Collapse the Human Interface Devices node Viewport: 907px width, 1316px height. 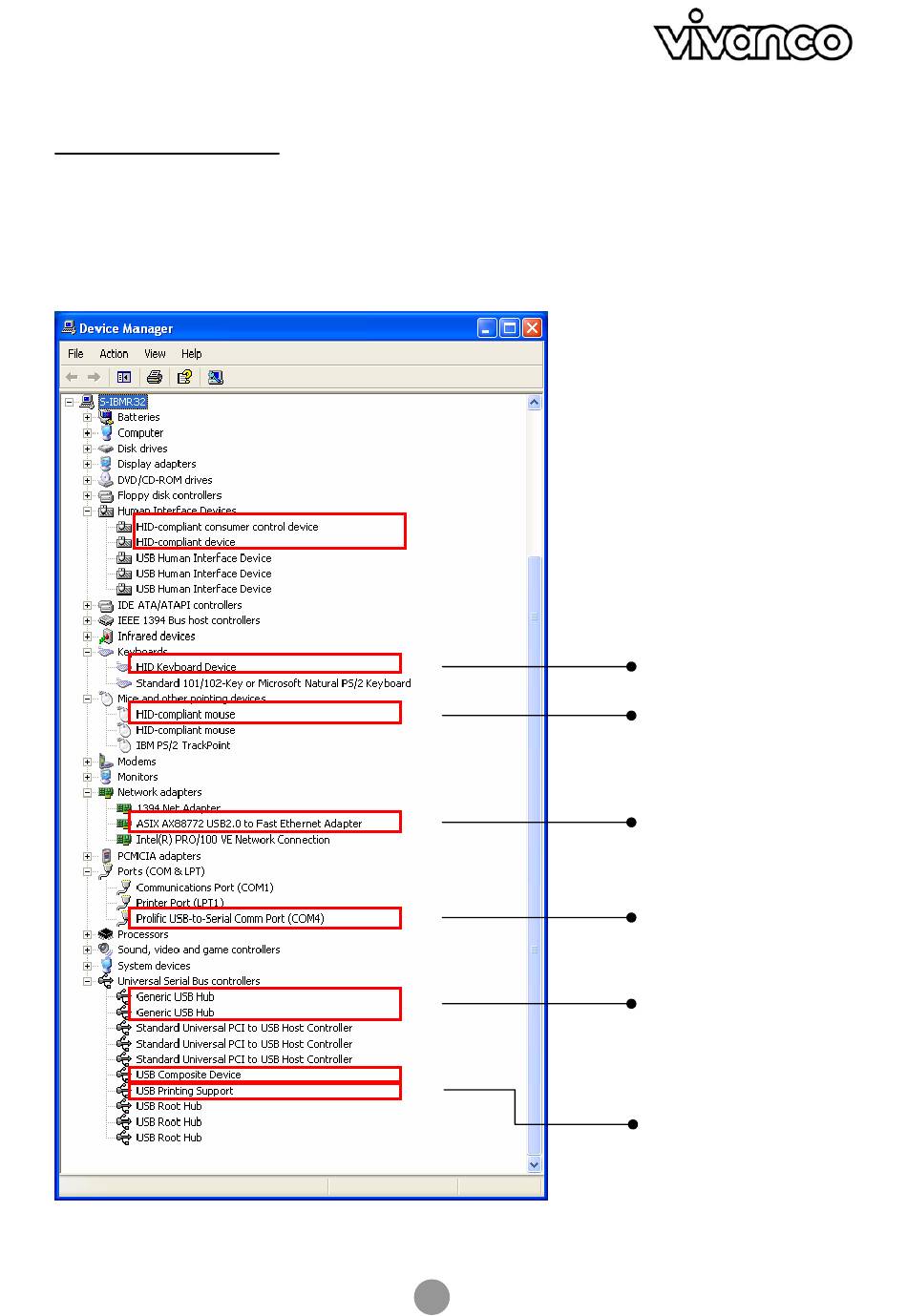87,511
